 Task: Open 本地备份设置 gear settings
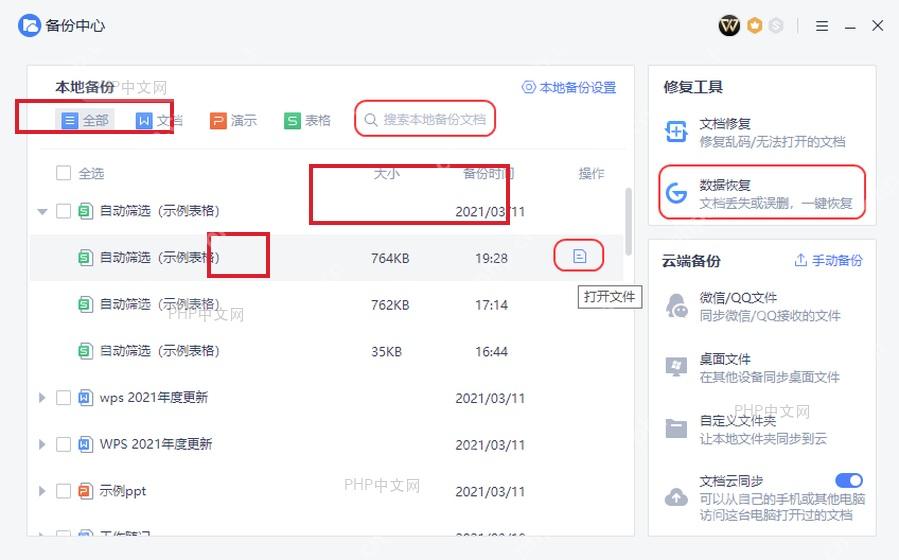pos(569,87)
